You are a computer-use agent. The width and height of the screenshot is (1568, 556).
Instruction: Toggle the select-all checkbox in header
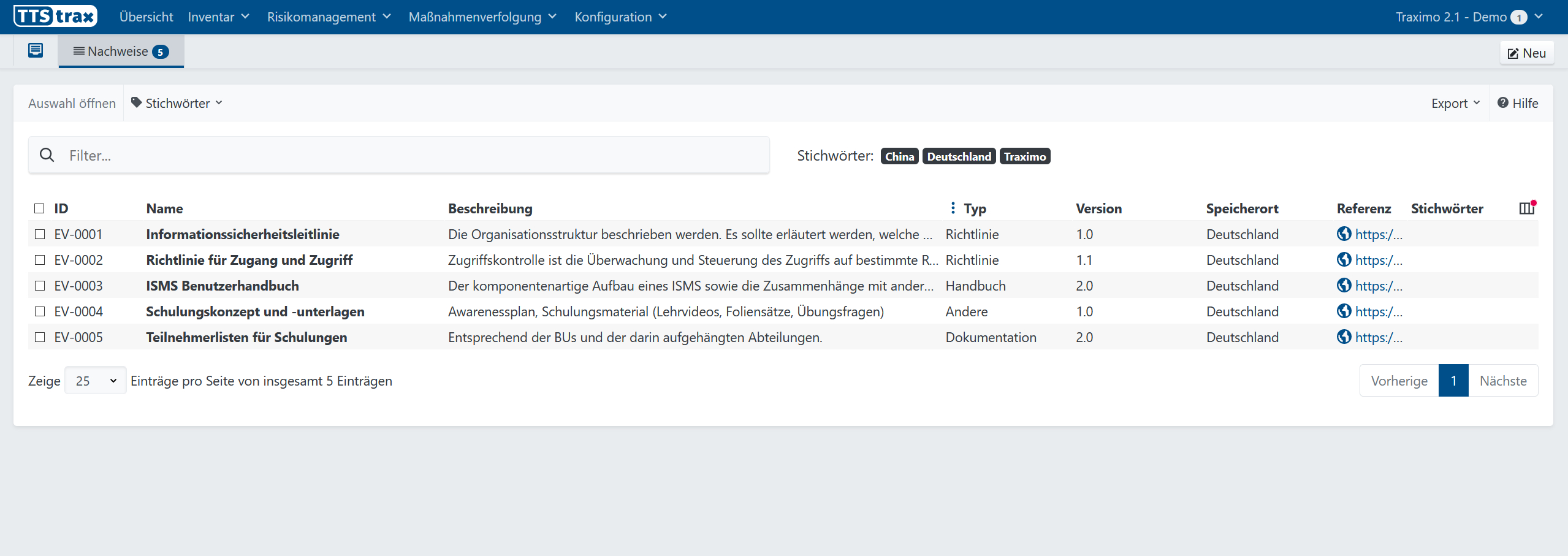pyautogui.click(x=40, y=208)
